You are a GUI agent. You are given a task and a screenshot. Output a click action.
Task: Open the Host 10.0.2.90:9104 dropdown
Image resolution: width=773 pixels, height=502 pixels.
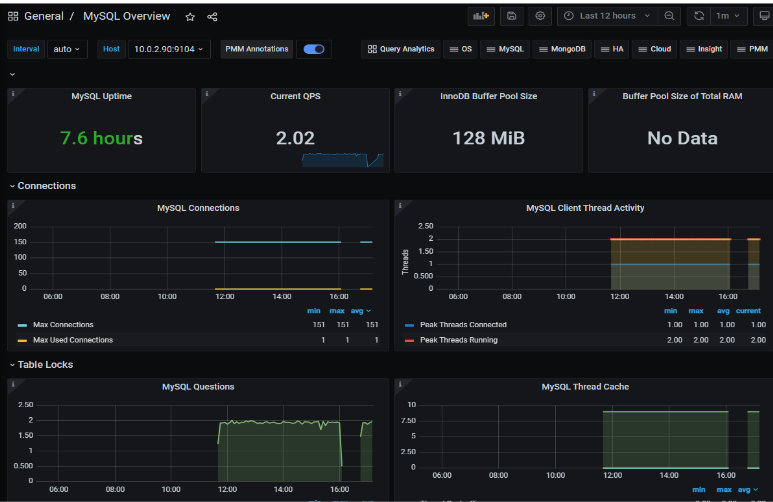(169, 49)
